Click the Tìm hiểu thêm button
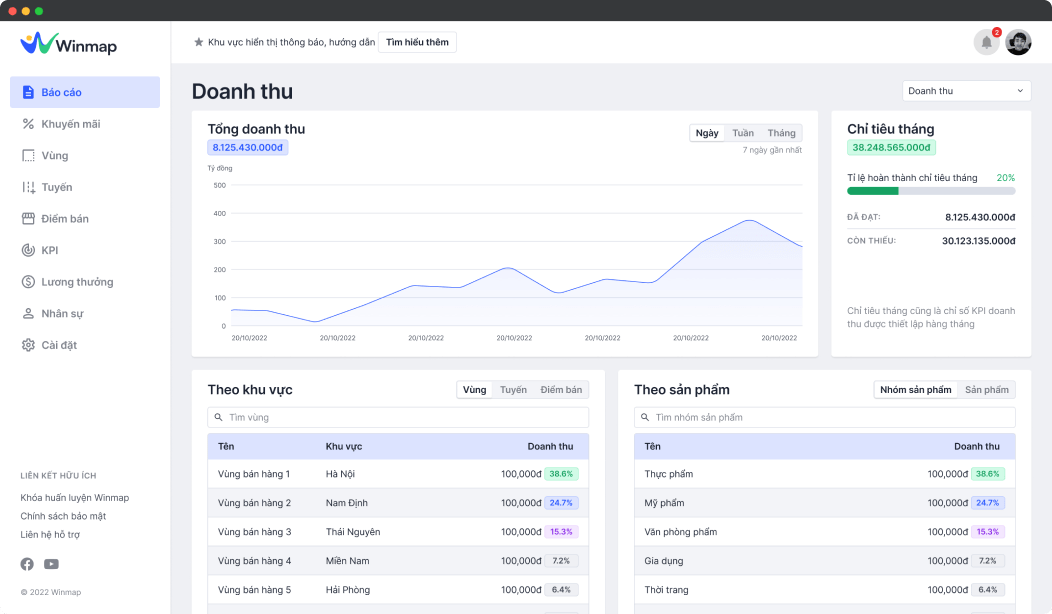1052x614 pixels. tap(417, 42)
